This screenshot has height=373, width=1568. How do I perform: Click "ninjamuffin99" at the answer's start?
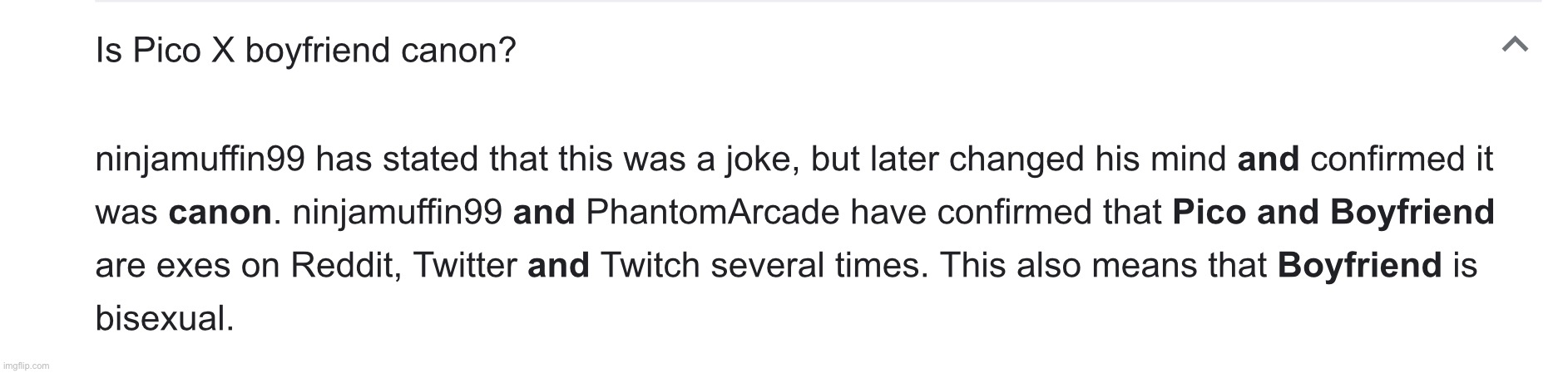(x=200, y=160)
